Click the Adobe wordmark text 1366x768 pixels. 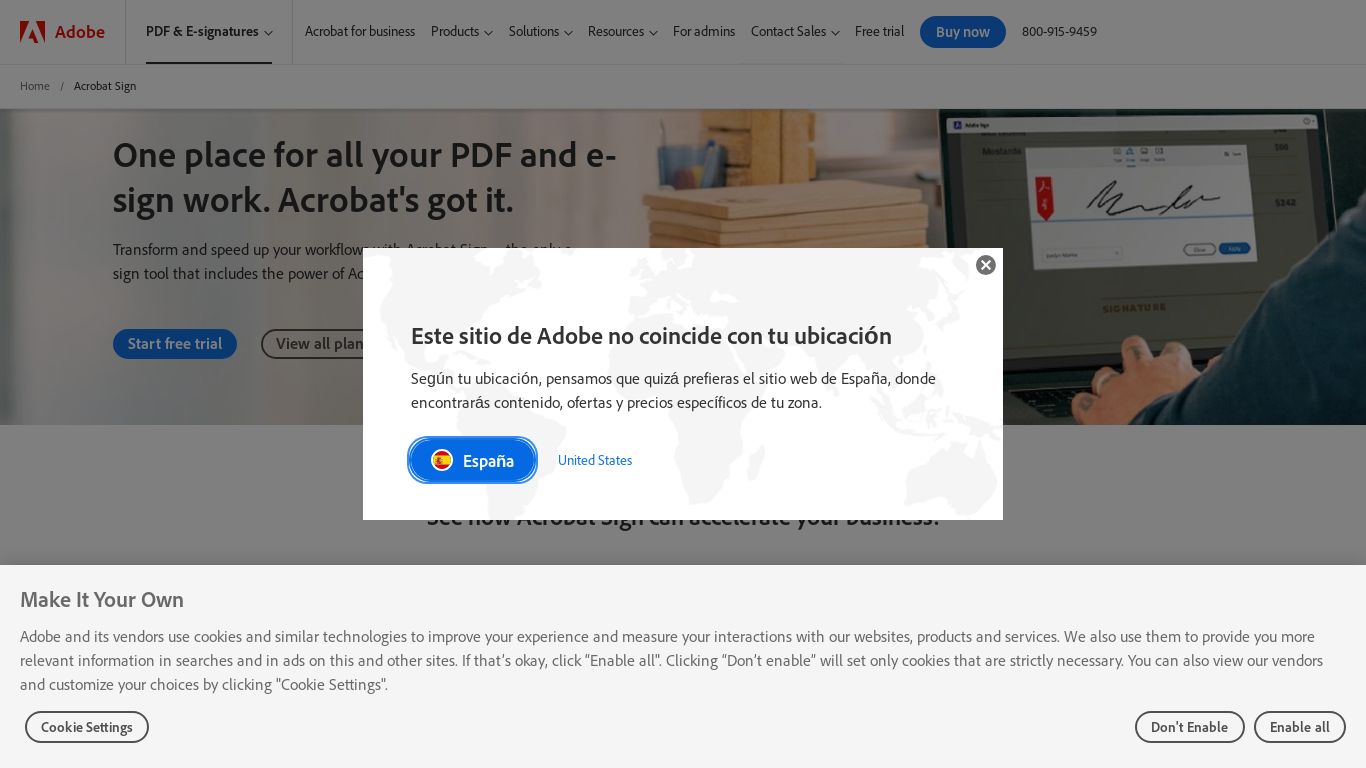pyautogui.click(x=80, y=32)
